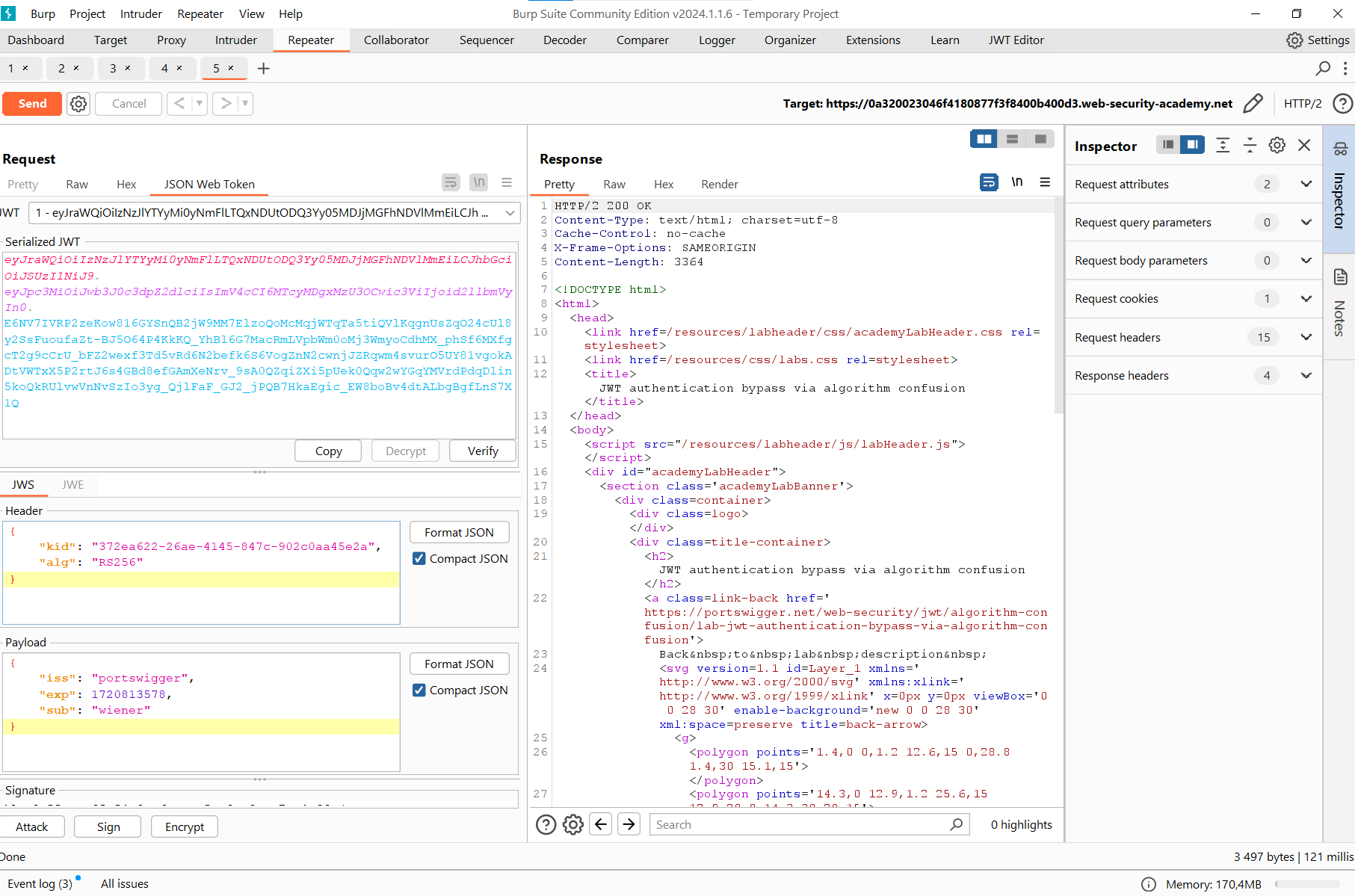The width and height of the screenshot is (1355, 896).
Task: Format JSON in Header section
Action: (459, 532)
